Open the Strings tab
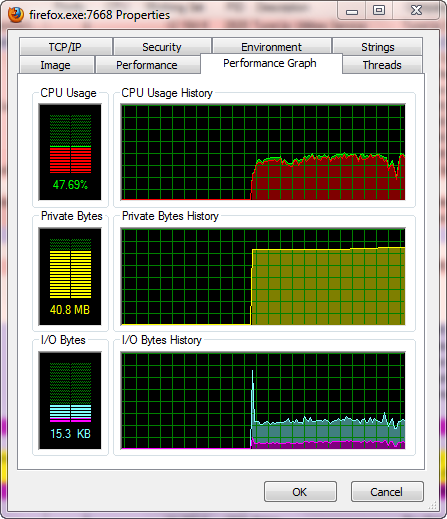 coord(378,47)
